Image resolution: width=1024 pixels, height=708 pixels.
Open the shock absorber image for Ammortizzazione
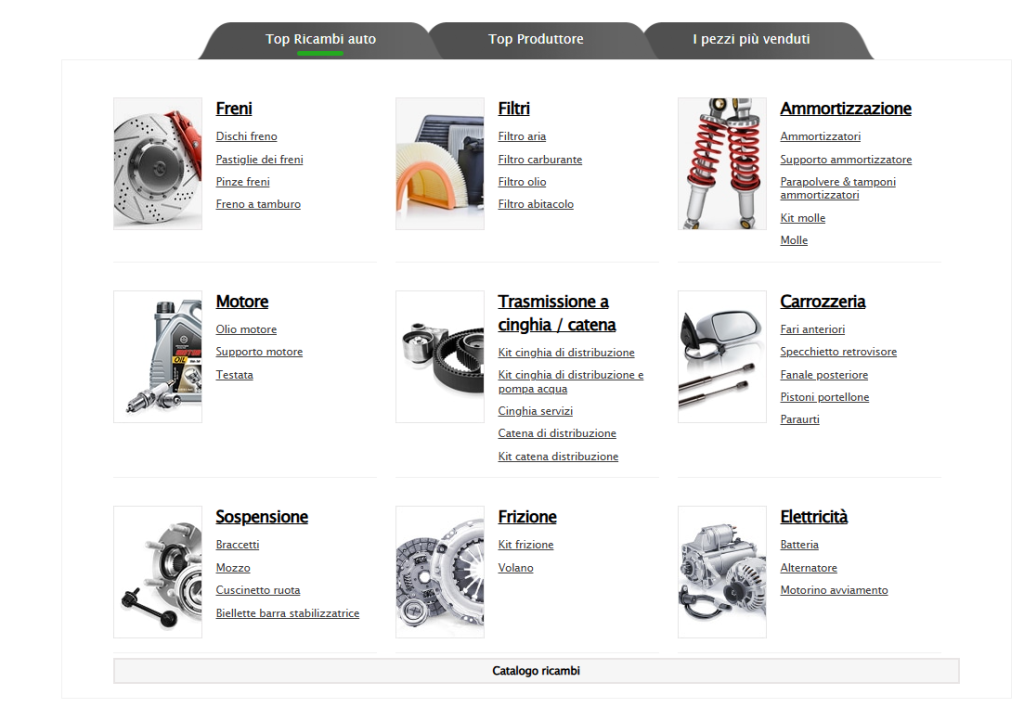tap(722, 163)
